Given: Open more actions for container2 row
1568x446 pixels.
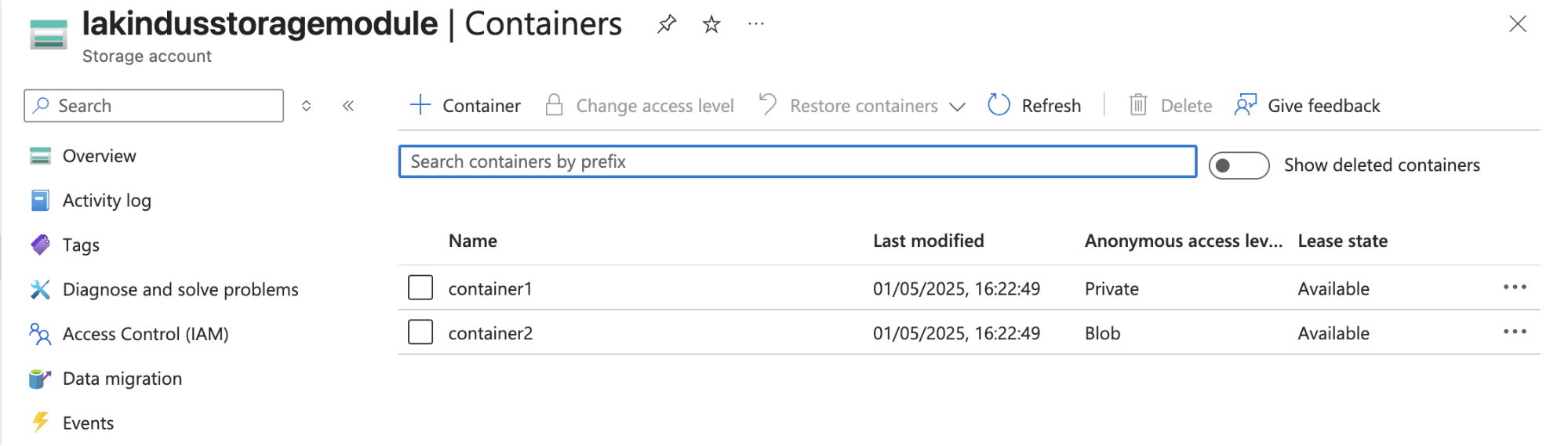Looking at the screenshot, I should tap(1515, 332).
